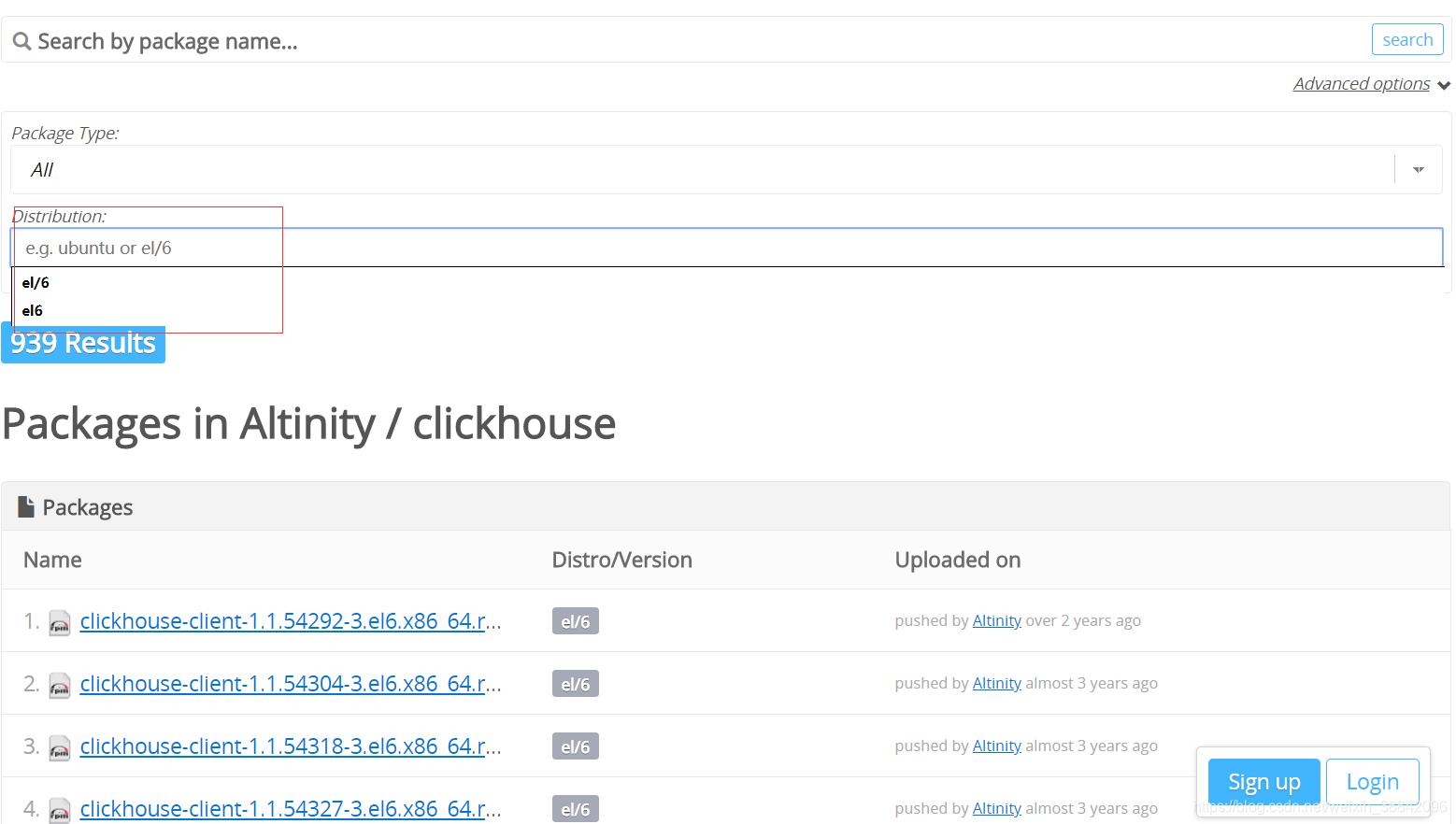Image resolution: width=1456 pixels, height=824 pixels.
Task: Open clickhouse-client-1.1.54304-3.el6 package link
Action: click(x=291, y=683)
